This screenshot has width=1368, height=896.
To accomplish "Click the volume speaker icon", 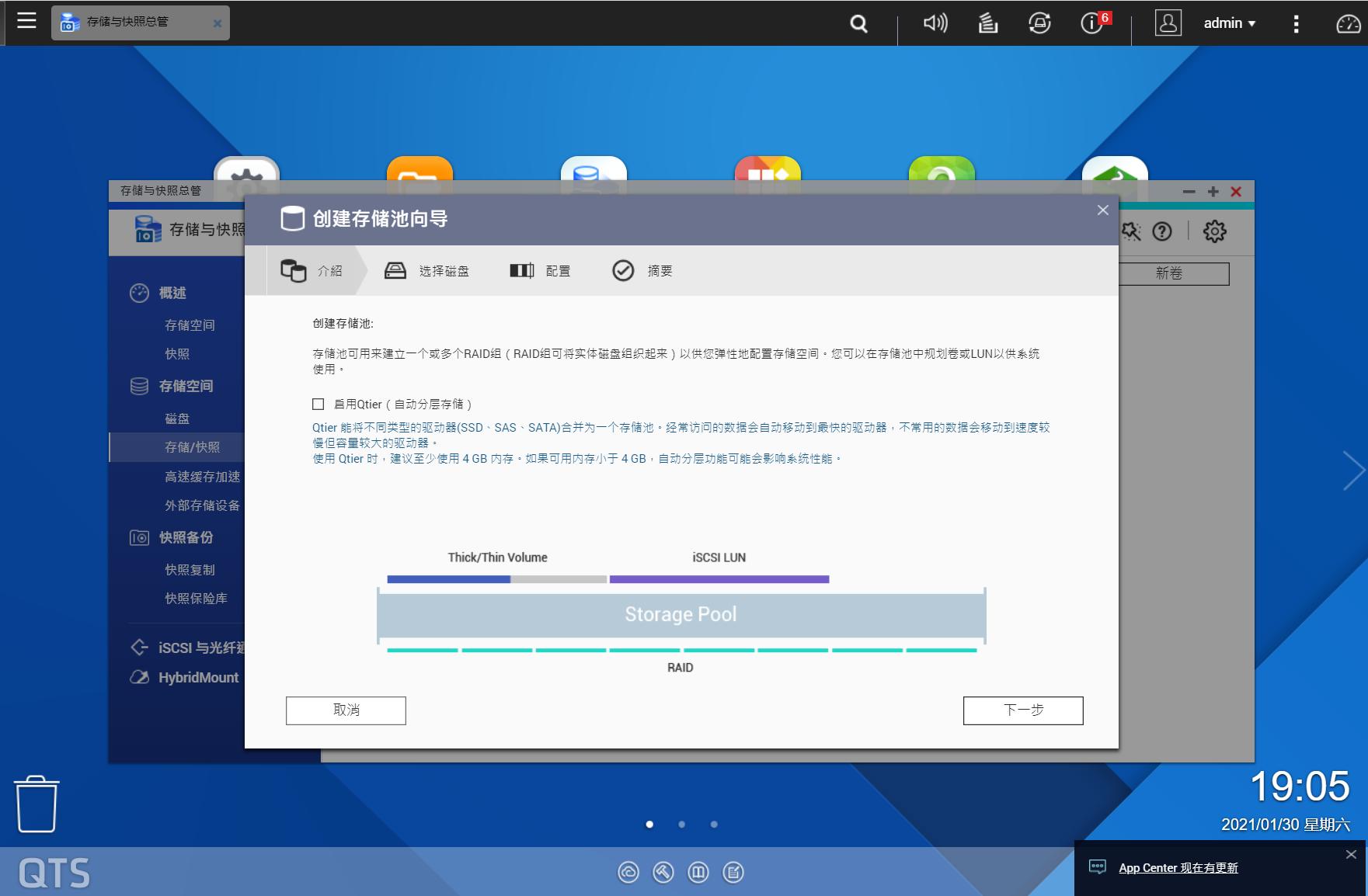I will coord(935,23).
